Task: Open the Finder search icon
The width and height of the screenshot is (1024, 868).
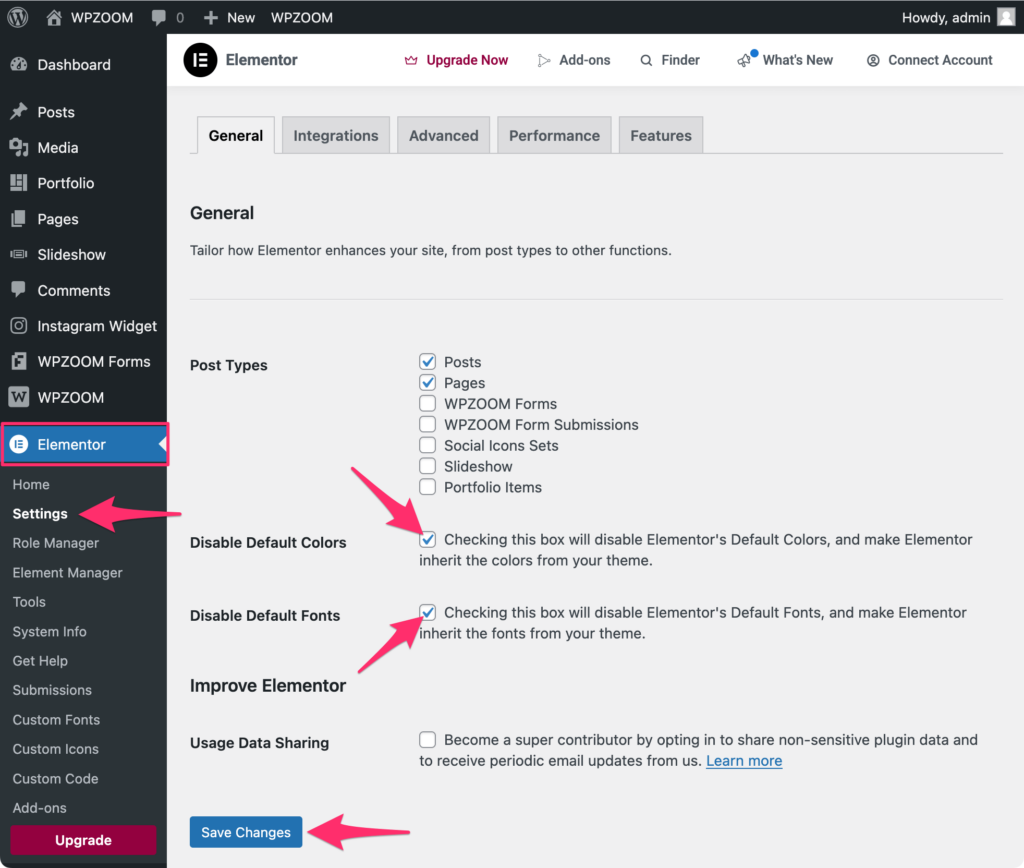Action: coord(646,60)
